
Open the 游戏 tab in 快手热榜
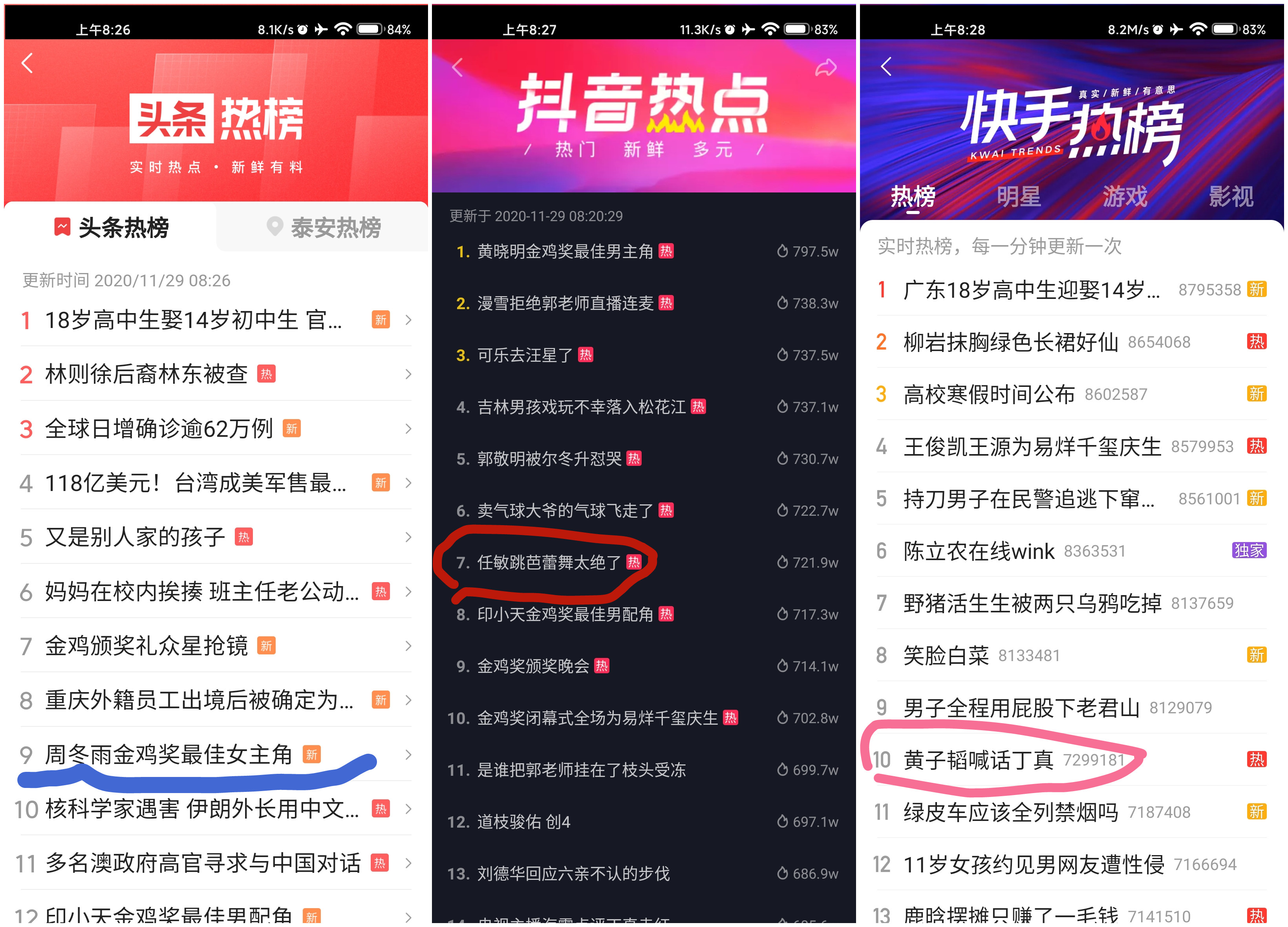[x=1125, y=196]
